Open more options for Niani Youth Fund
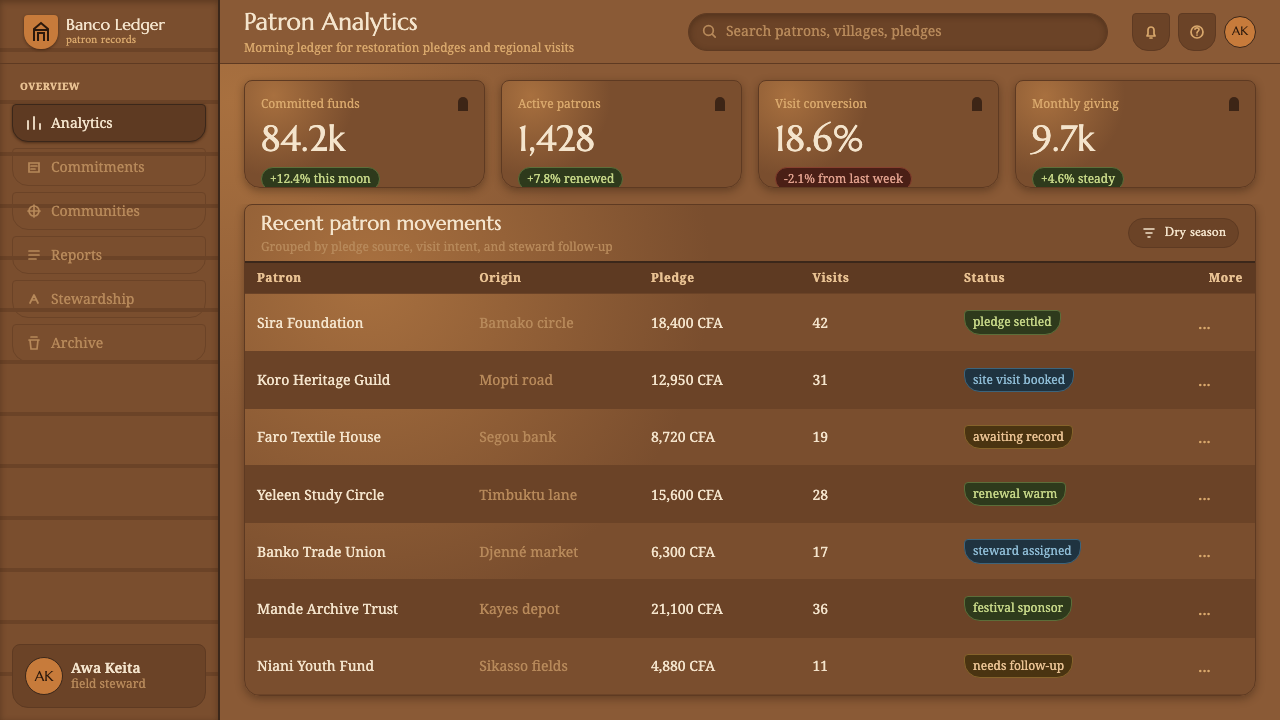 (1204, 669)
